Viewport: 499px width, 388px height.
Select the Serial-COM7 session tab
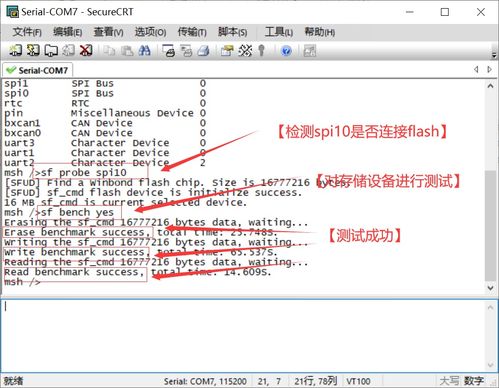tap(38, 70)
